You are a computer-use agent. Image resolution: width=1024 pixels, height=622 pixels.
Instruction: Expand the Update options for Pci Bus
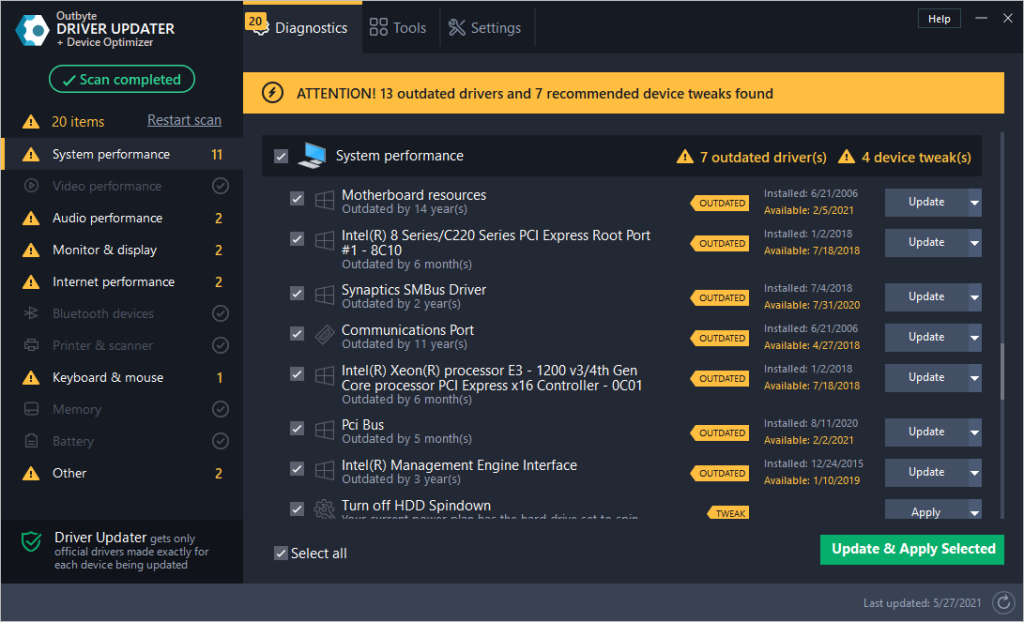[x=971, y=432]
